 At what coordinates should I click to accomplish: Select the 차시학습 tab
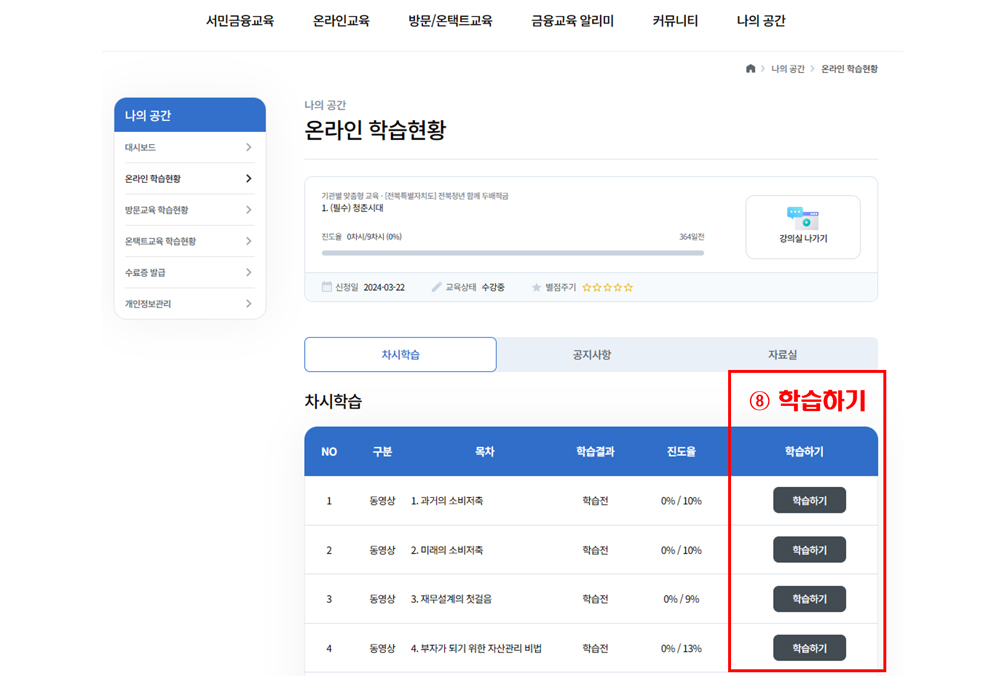click(x=401, y=355)
